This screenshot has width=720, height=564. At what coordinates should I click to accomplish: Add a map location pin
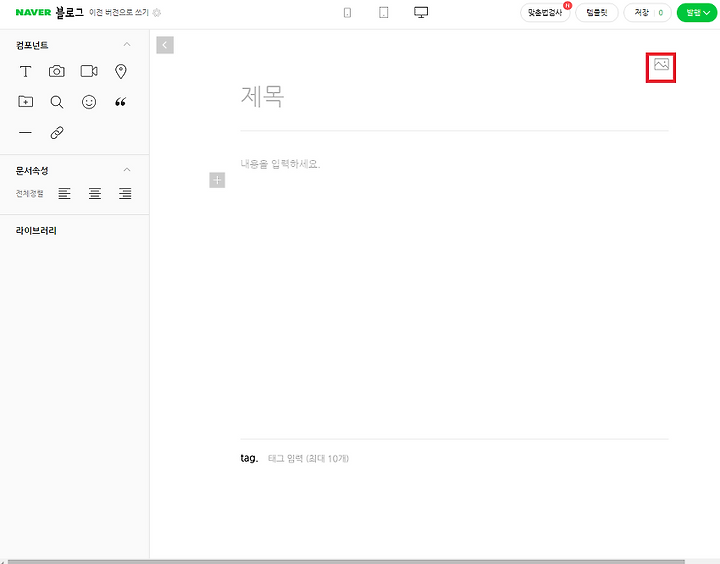tap(121, 72)
